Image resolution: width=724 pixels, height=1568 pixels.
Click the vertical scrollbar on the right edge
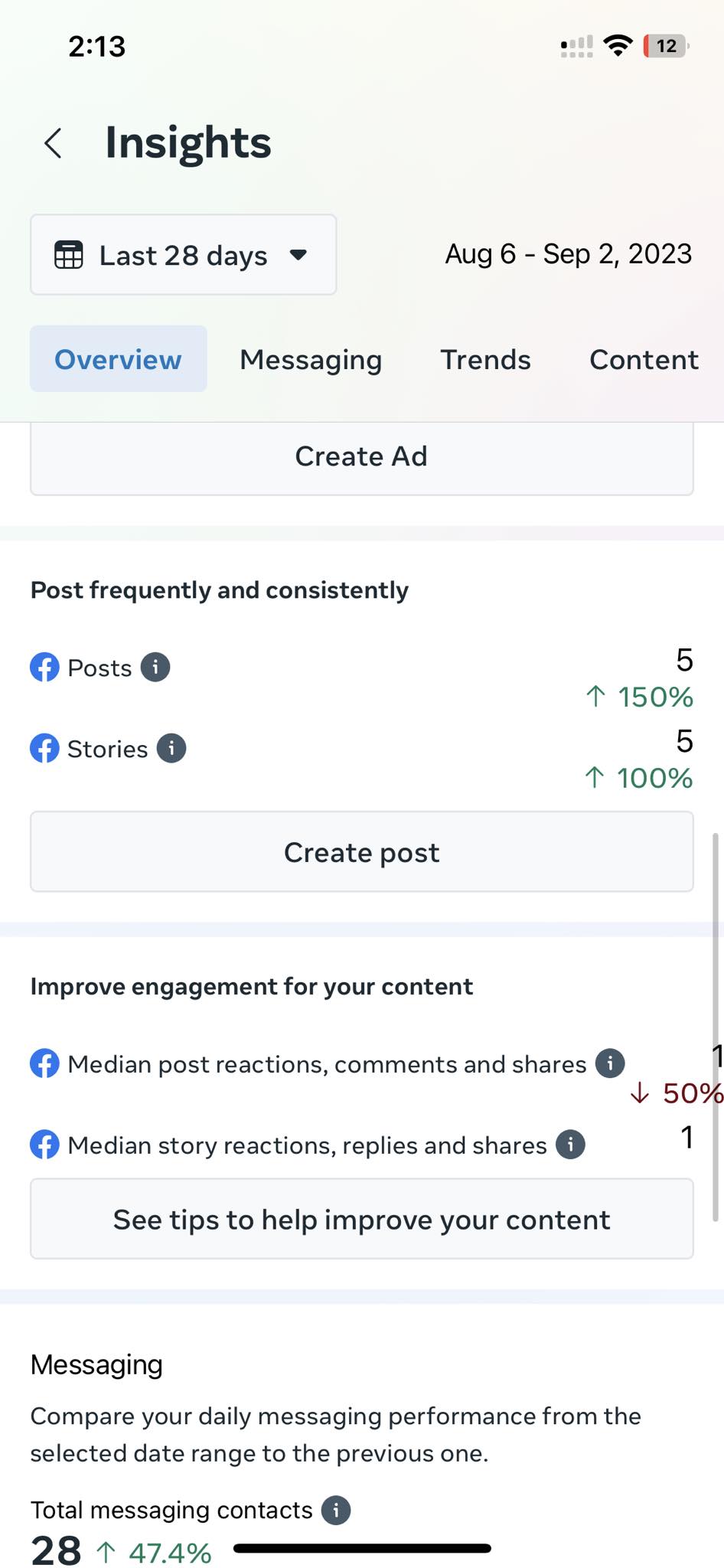pyautogui.click(x=716, y=1026)
